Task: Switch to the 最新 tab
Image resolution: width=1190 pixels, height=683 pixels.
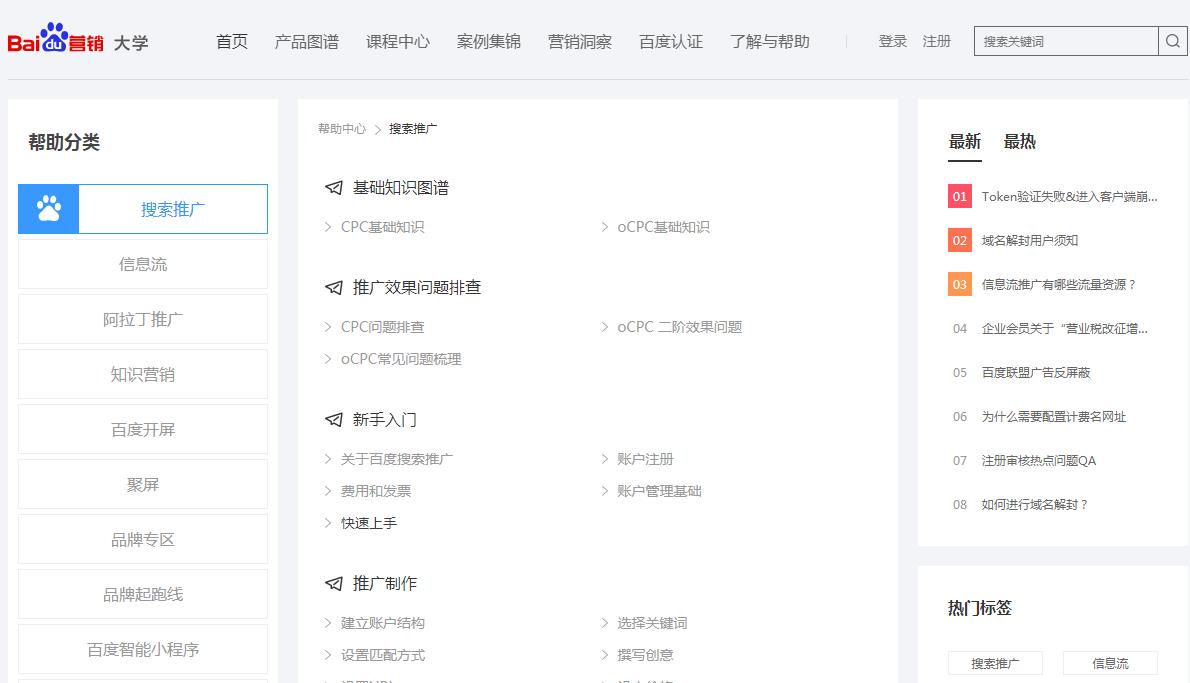Action: coord(965,142)
